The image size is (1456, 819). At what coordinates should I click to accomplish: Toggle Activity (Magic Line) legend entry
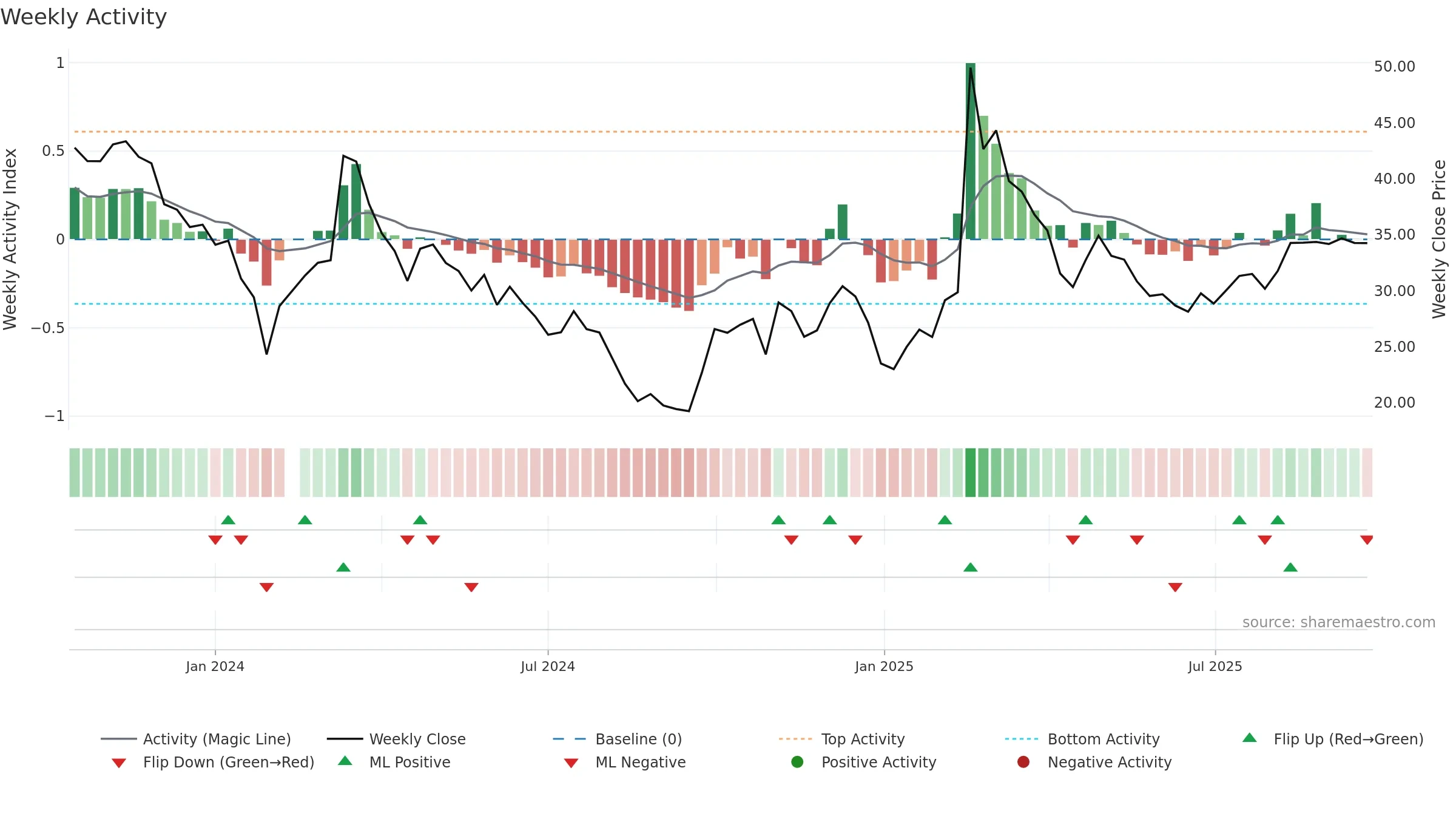coord(196,739)
